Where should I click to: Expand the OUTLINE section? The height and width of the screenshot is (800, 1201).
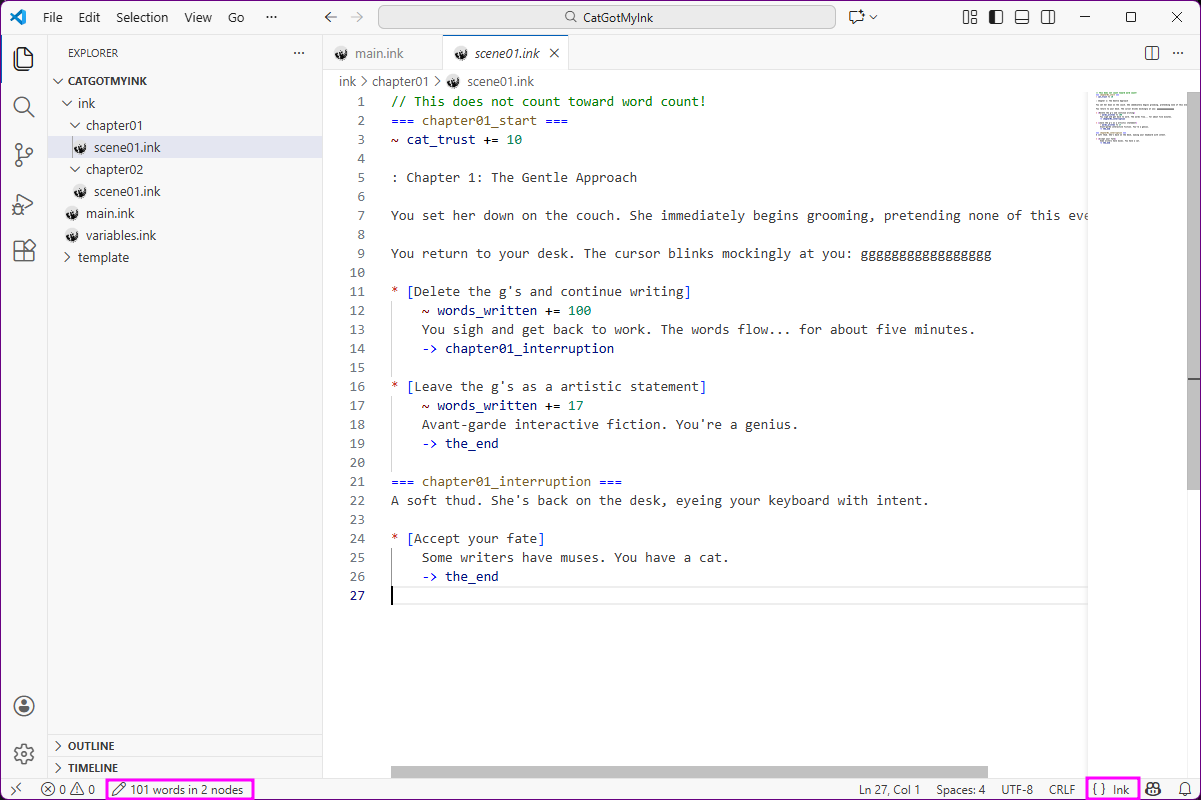91,745
